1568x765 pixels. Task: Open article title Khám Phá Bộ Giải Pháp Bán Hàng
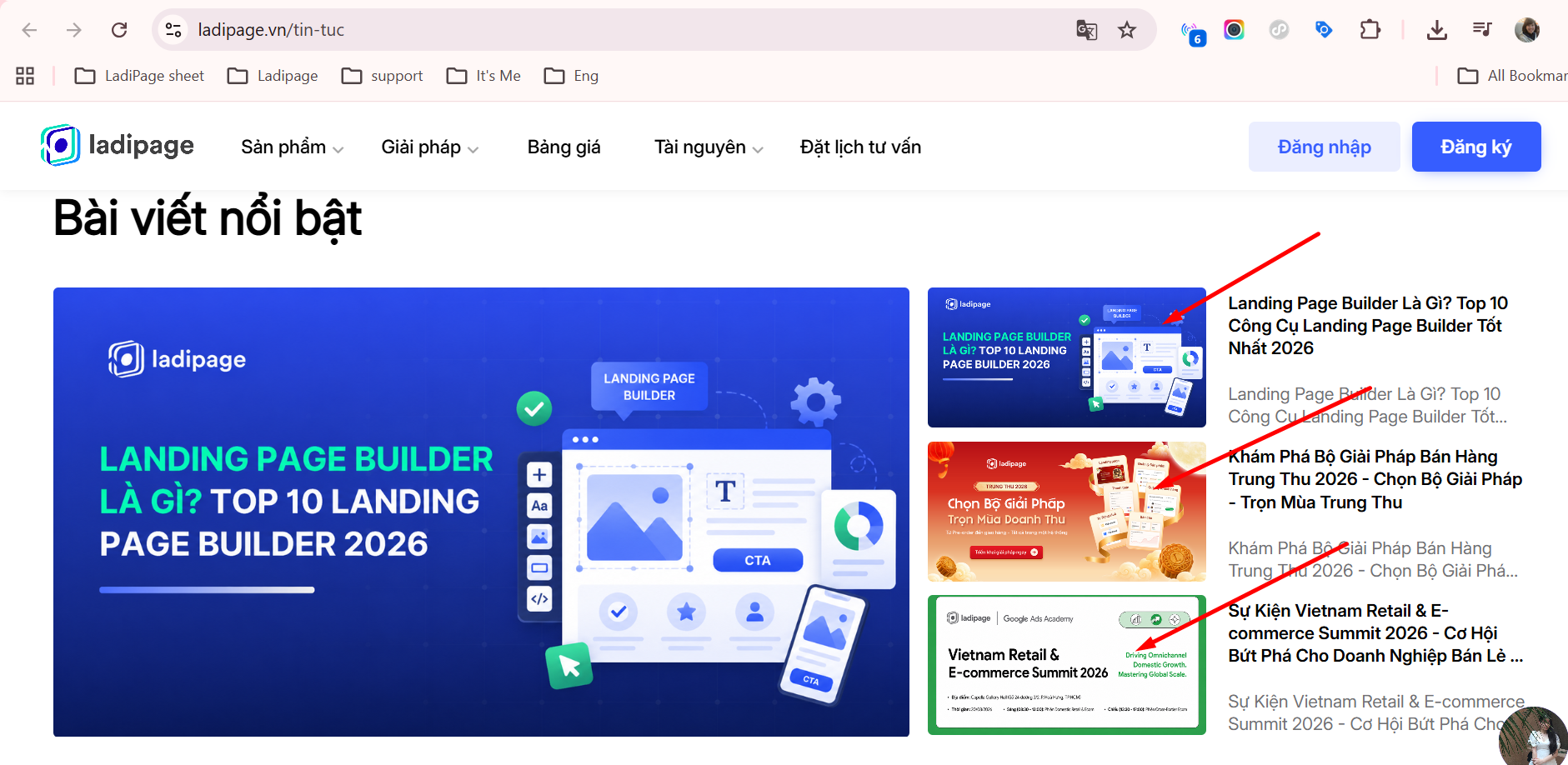(x=1375, y=479)
